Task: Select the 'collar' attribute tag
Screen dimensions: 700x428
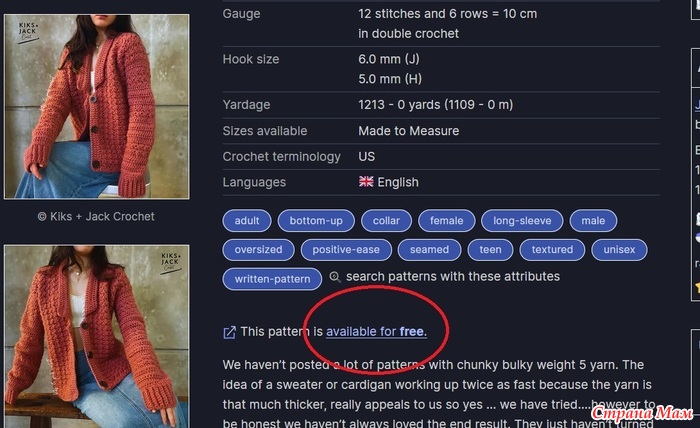Action: coord(386,221)
